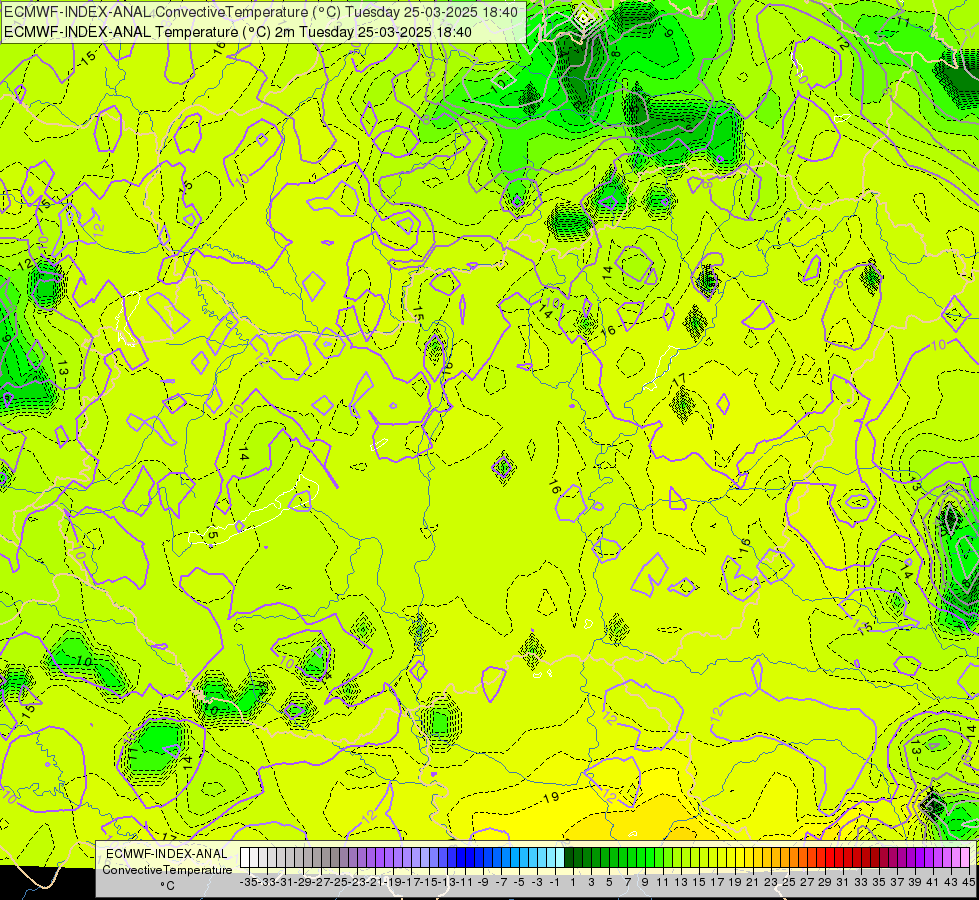Click the legend scale number '45'

(968, 882)
